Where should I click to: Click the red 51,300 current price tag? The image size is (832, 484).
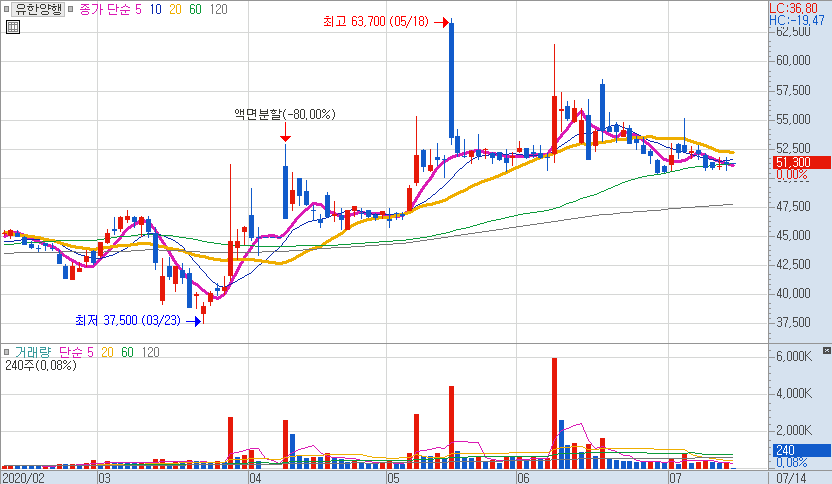pos(802,162)
